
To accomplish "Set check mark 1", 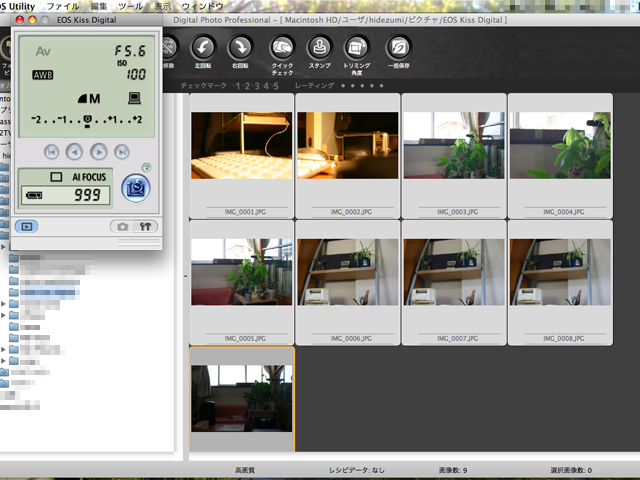I will [238, 86].
